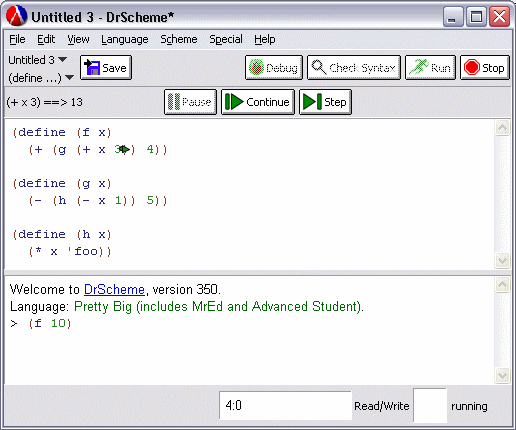The width and height of the screenshot is (516, 430).
Task: Click the '(* x 'foo))' line
Action: (x=70, y=251)
